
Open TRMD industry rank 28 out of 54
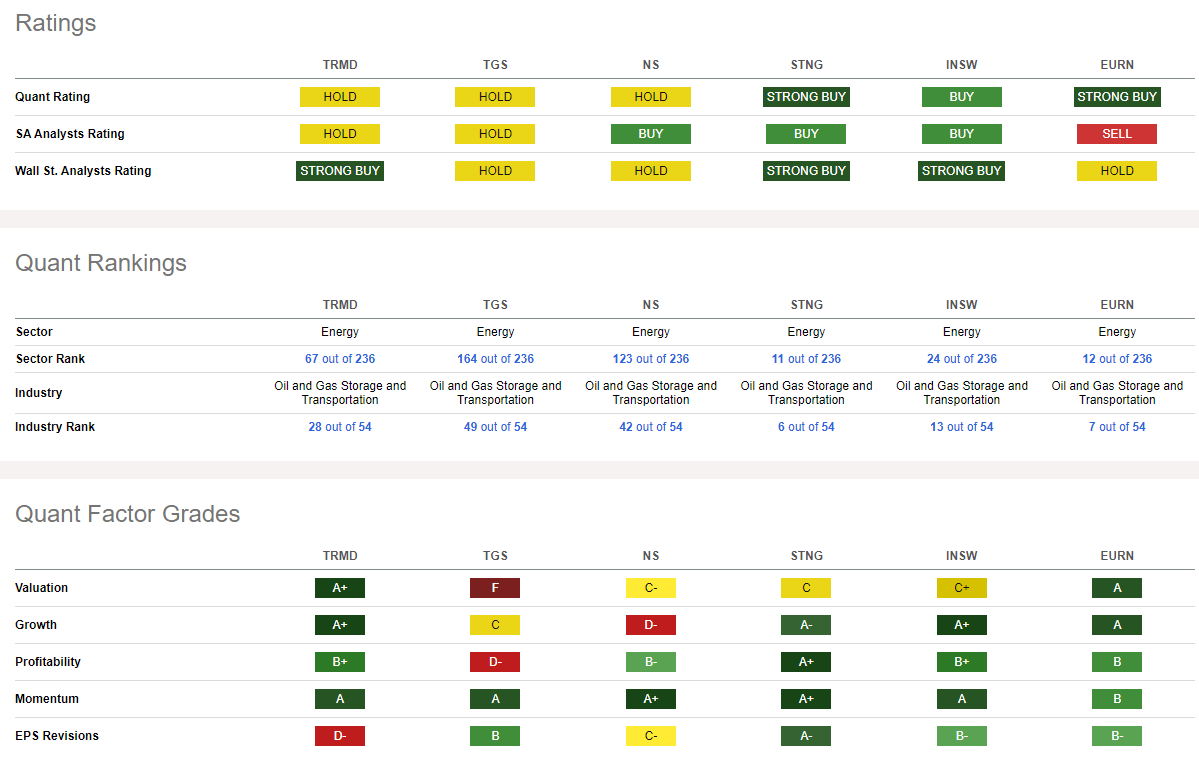(x=340, y=427)
